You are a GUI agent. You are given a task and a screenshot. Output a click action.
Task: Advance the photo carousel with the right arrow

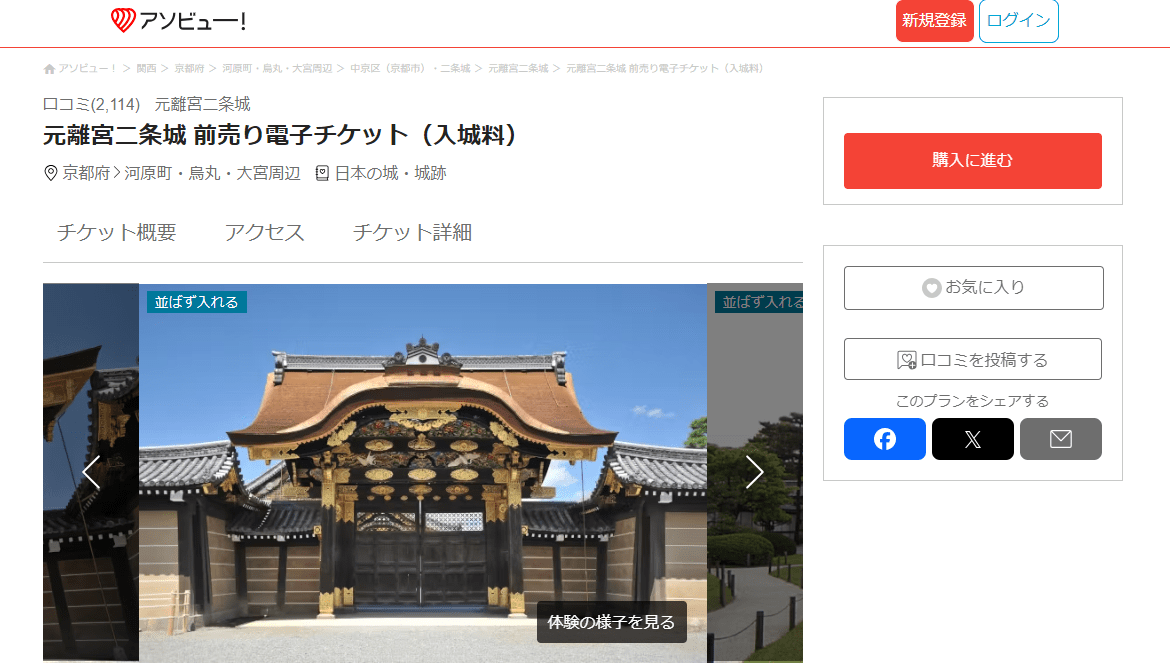pyautogui.click(x=755, y=472)
